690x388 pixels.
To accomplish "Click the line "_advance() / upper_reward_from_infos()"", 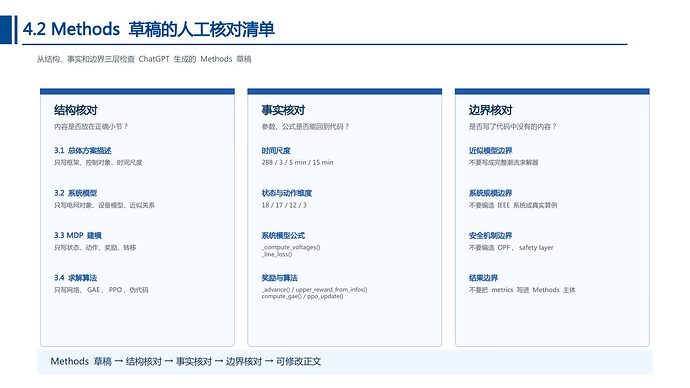I will 314,289.
